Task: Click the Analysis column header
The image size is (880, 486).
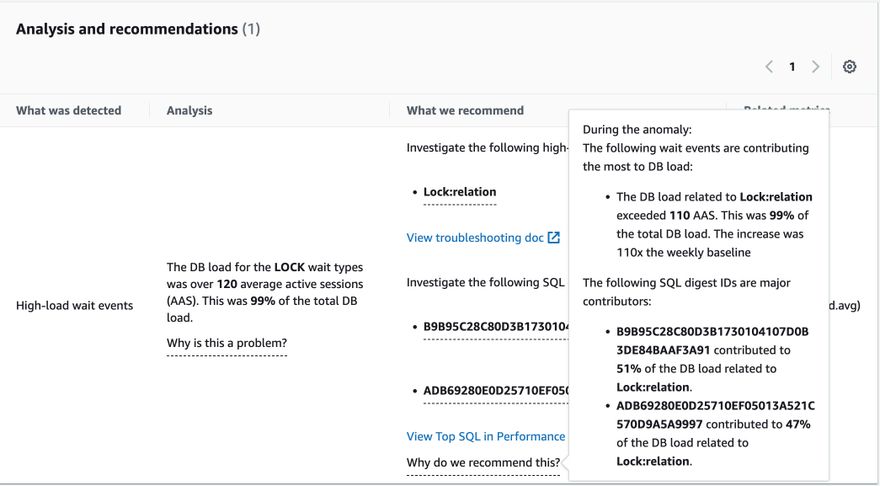Action: (x=189, y=111)
